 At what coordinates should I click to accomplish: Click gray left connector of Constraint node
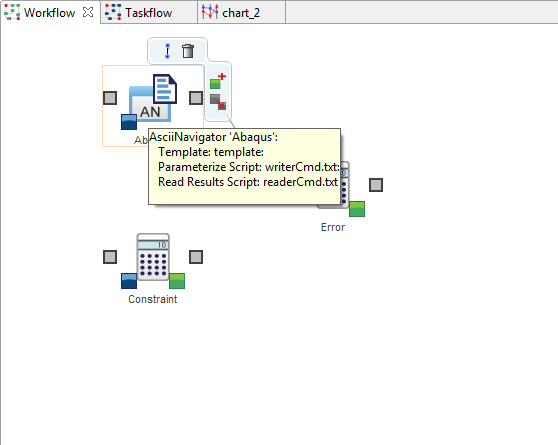(x=110, y=257)
